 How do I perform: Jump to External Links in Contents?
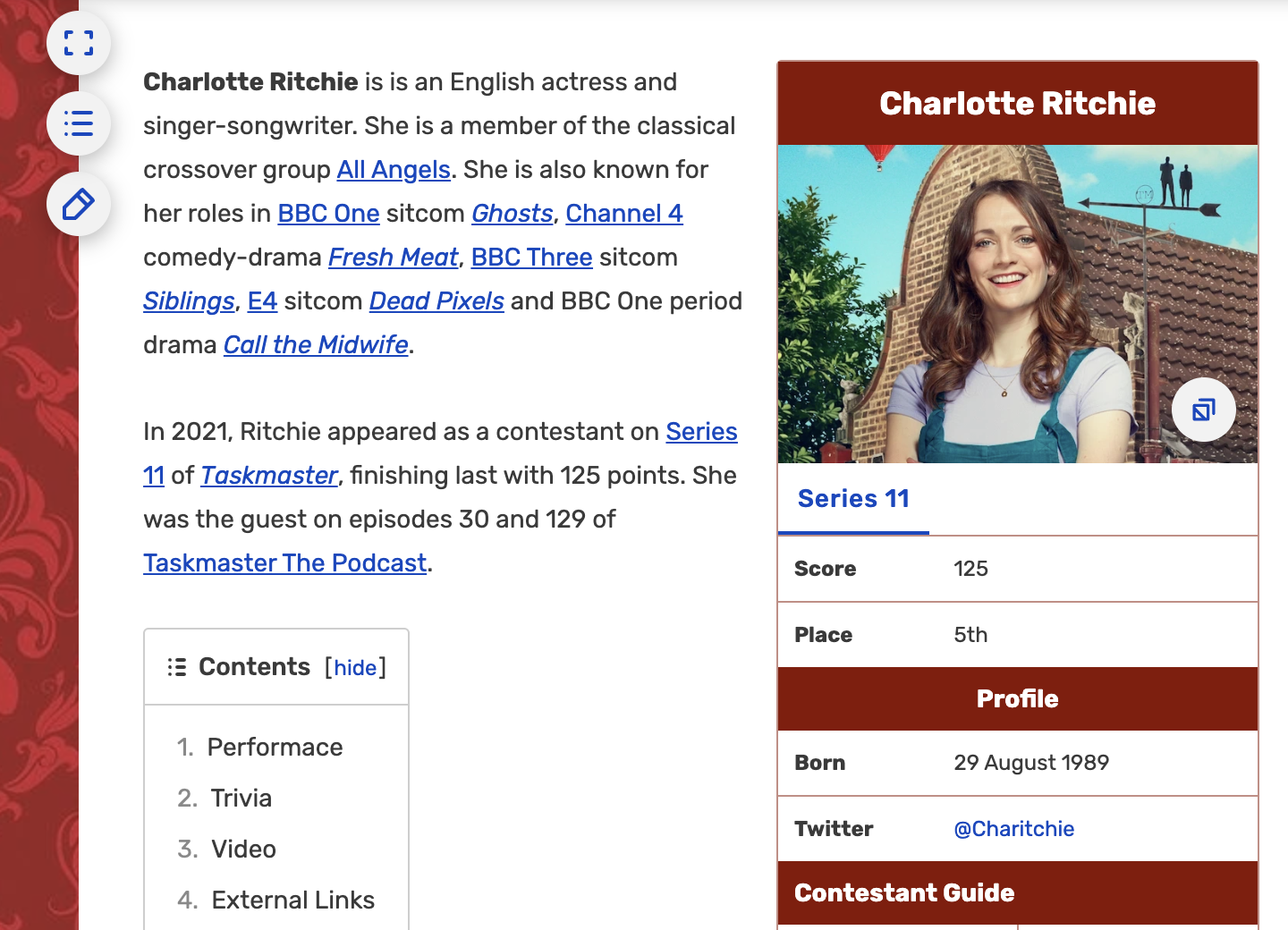point(292,900)
